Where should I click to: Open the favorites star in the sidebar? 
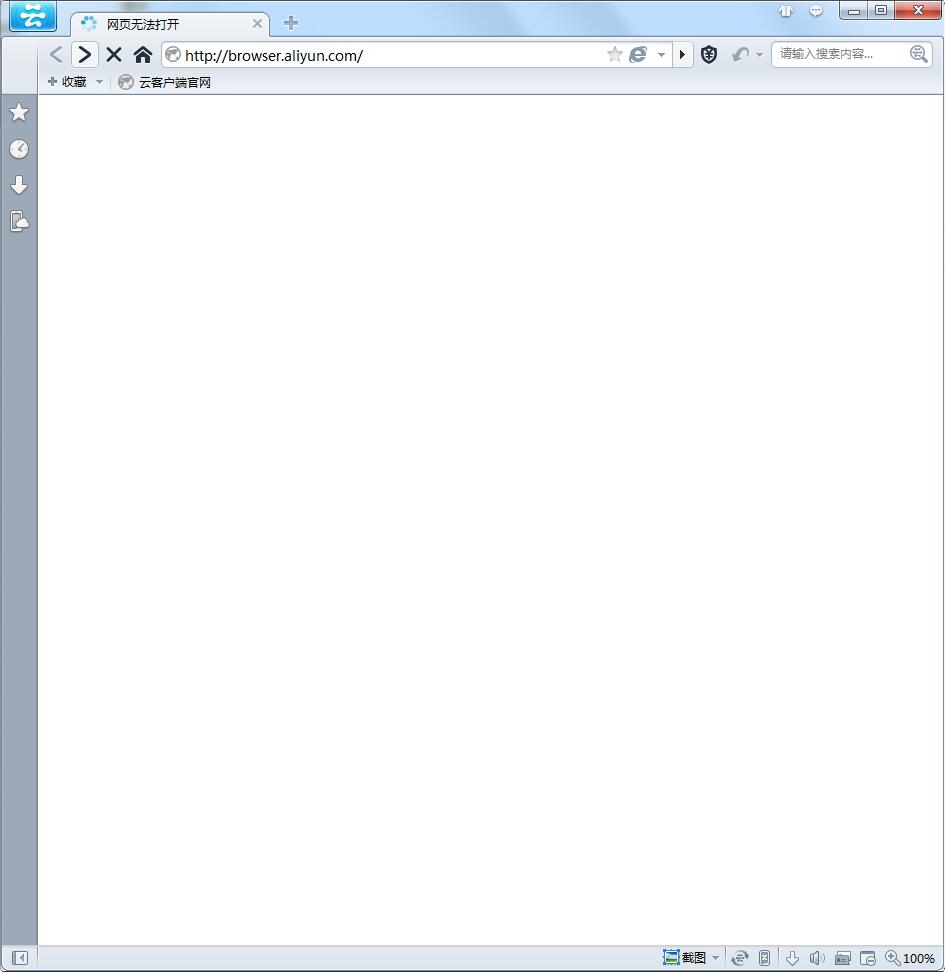(19, 112)
